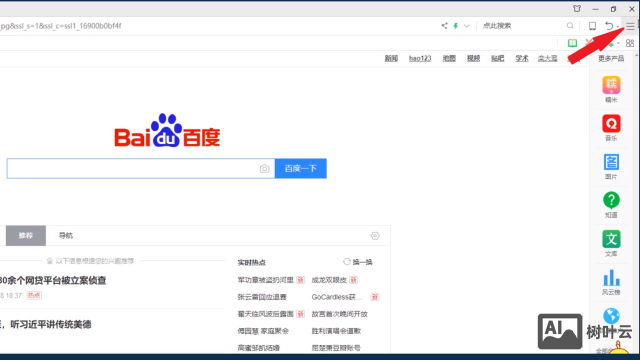
Task: Select the 推荐 tab
Action: (26, 236)
